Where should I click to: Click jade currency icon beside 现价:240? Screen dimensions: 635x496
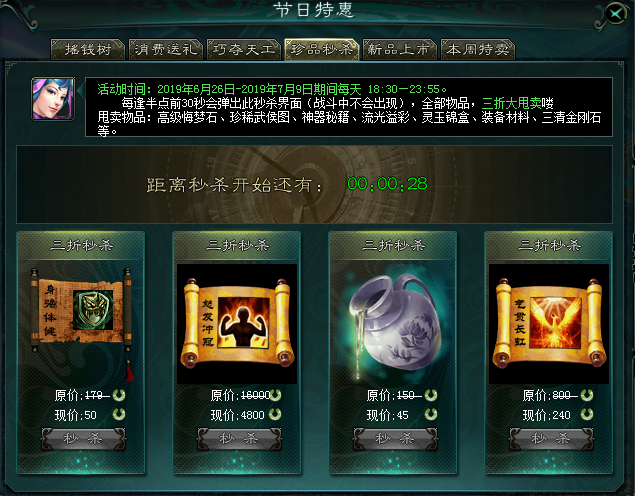coord(587,414)
